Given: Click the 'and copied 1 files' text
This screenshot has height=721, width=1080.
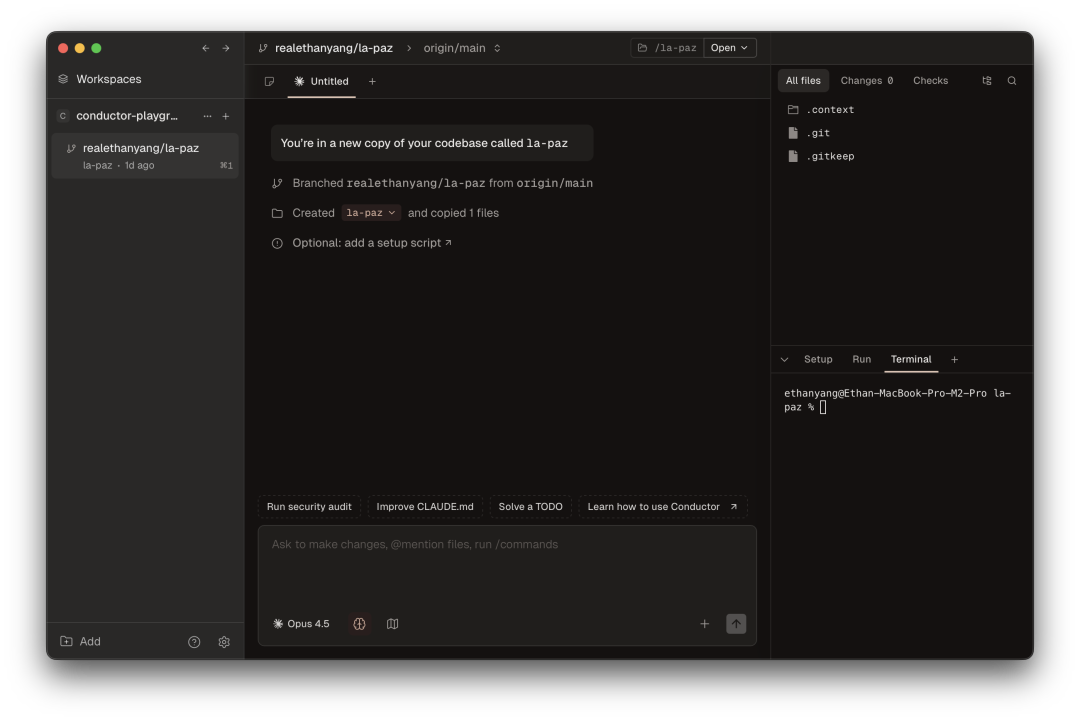Looking at the screenshot, I should [x=453, y=213].
